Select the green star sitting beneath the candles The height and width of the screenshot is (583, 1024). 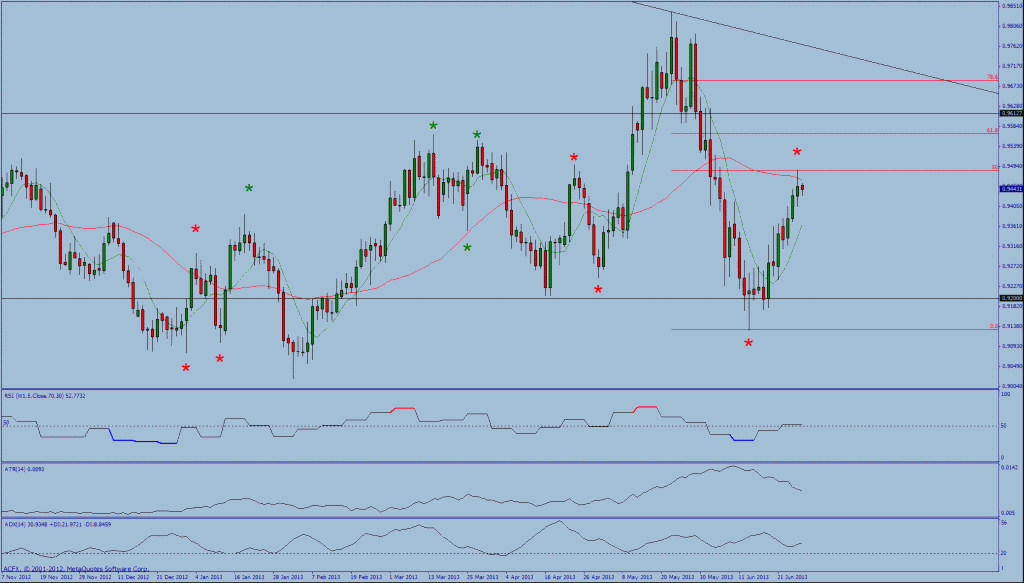coord(467,247)
